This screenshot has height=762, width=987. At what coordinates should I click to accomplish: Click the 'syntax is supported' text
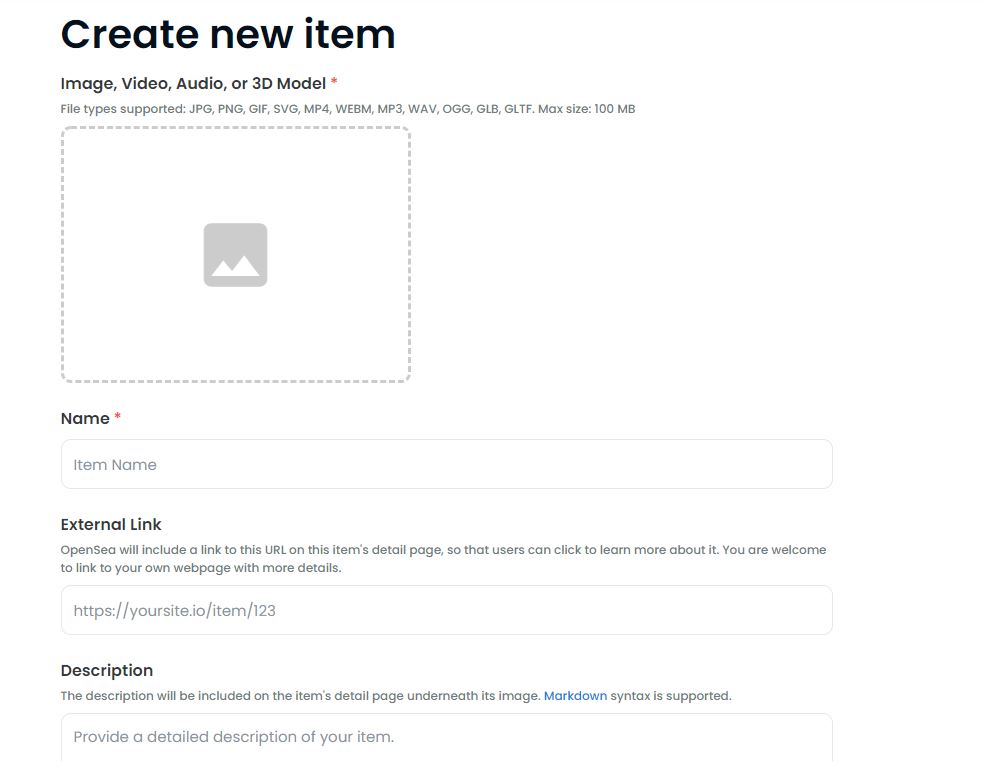point(671,696)
